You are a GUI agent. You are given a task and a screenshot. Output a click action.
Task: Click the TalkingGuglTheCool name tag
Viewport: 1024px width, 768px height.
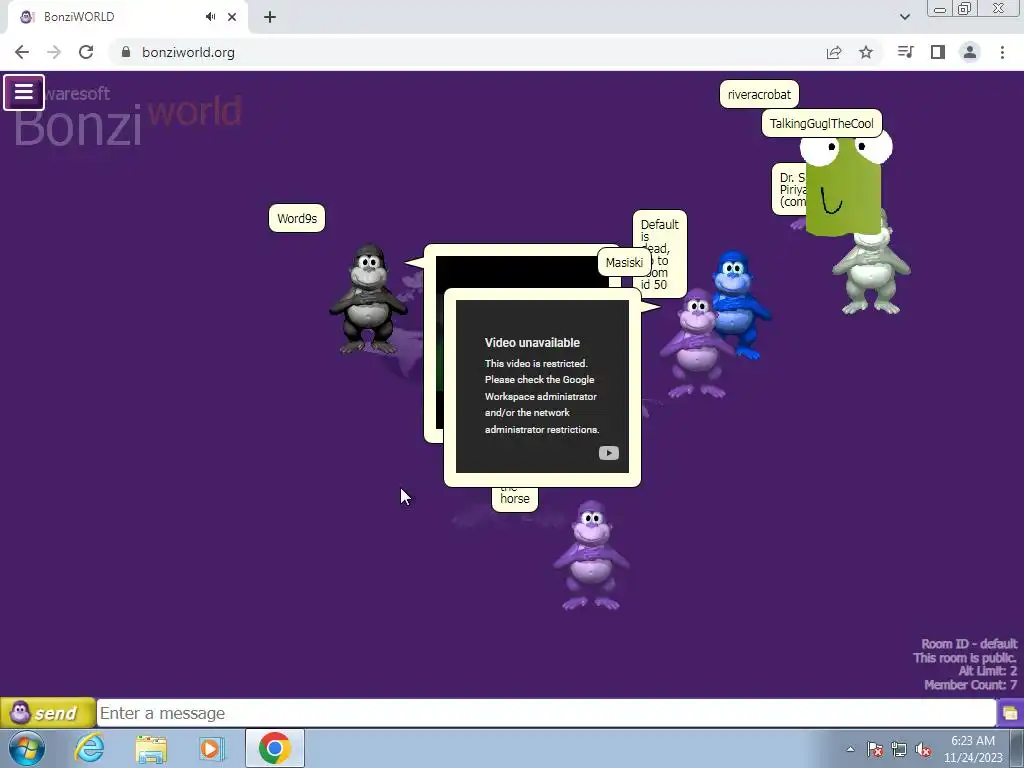click(x=822, y=123)
